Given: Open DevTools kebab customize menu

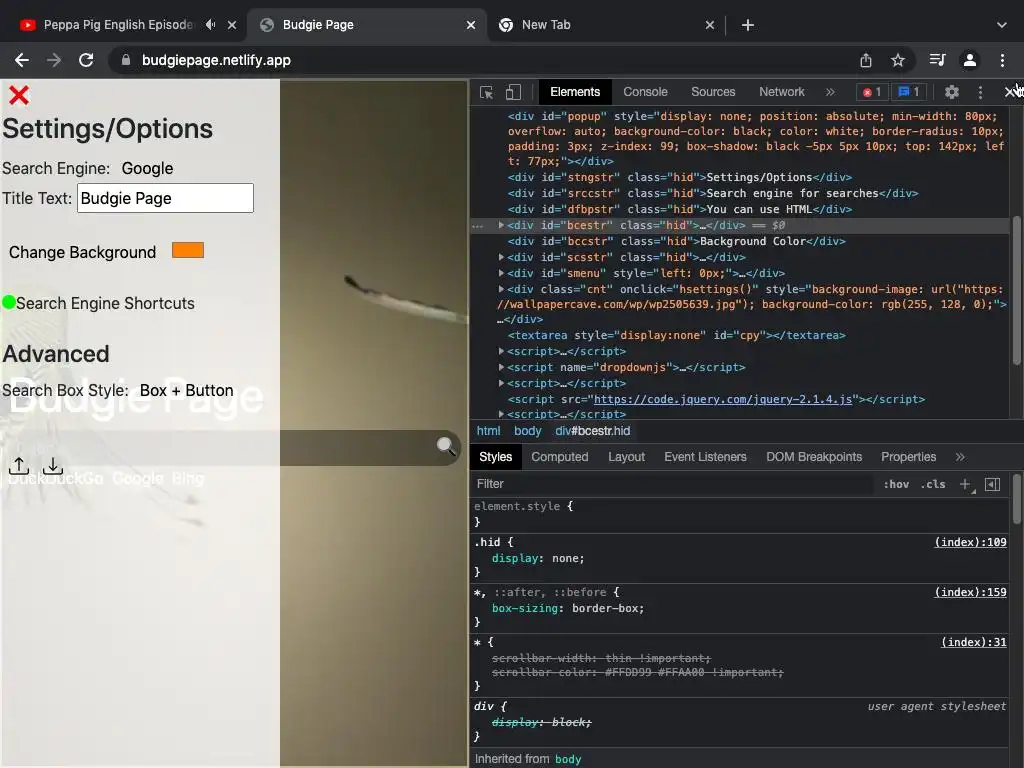Looking at the screenshot, I should pyautogui.click(x=980, y=92).
